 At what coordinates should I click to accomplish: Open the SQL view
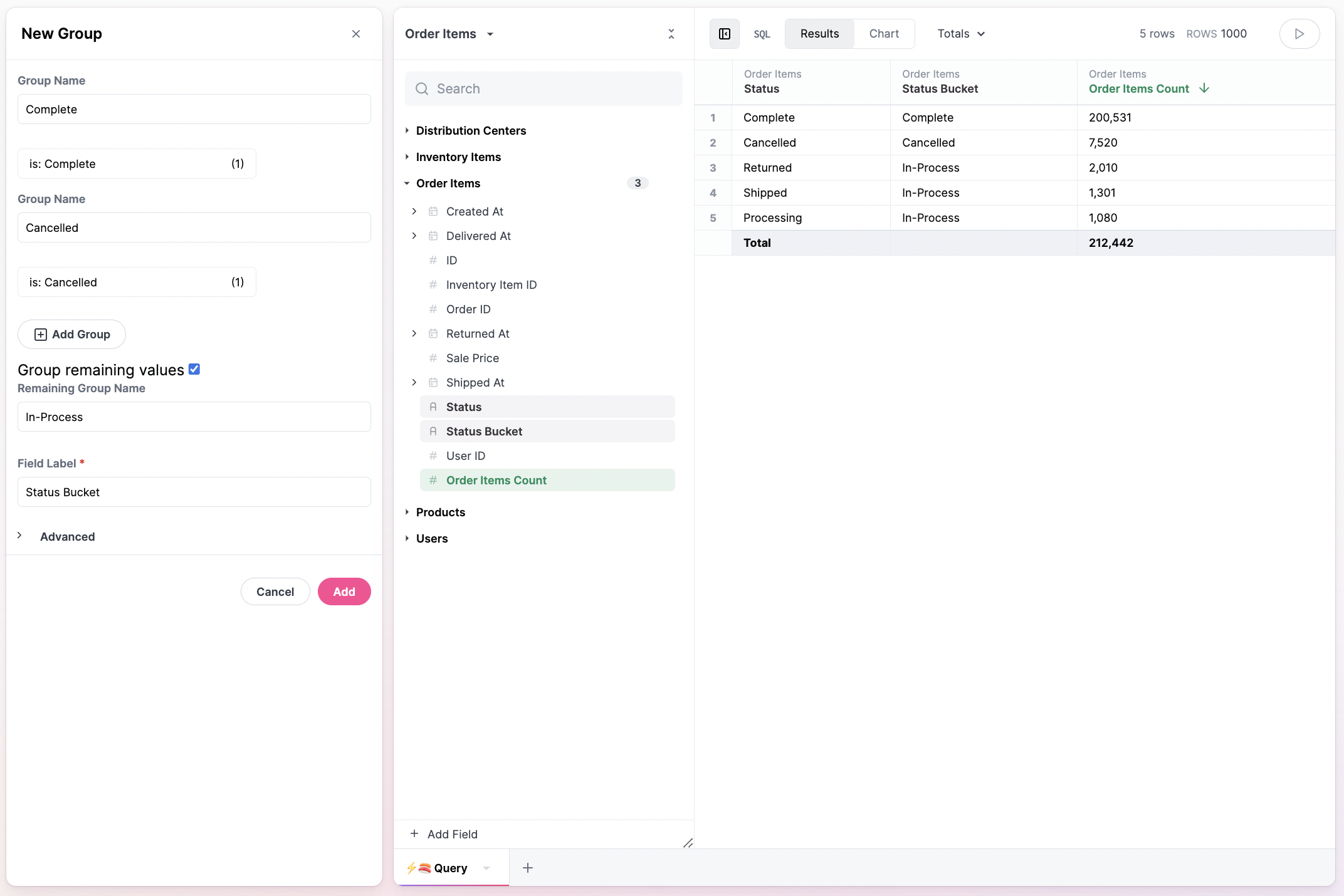tap(762, 34)
